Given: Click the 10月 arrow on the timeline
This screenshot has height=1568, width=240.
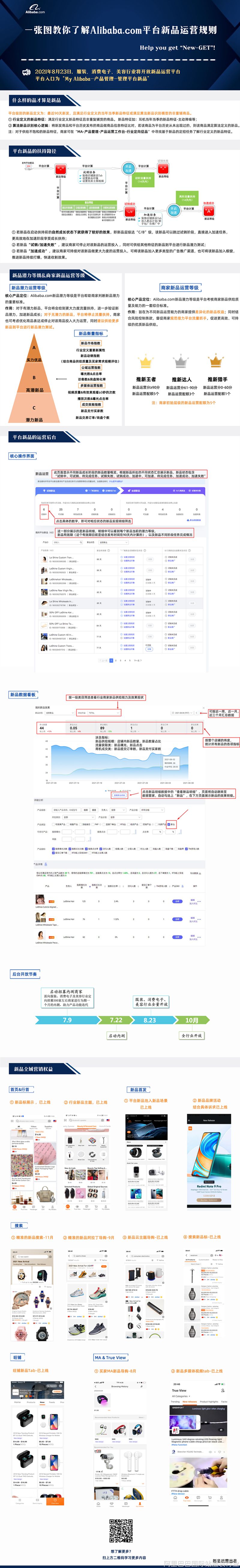Looking at the screenshot, I should (191, 1020).
